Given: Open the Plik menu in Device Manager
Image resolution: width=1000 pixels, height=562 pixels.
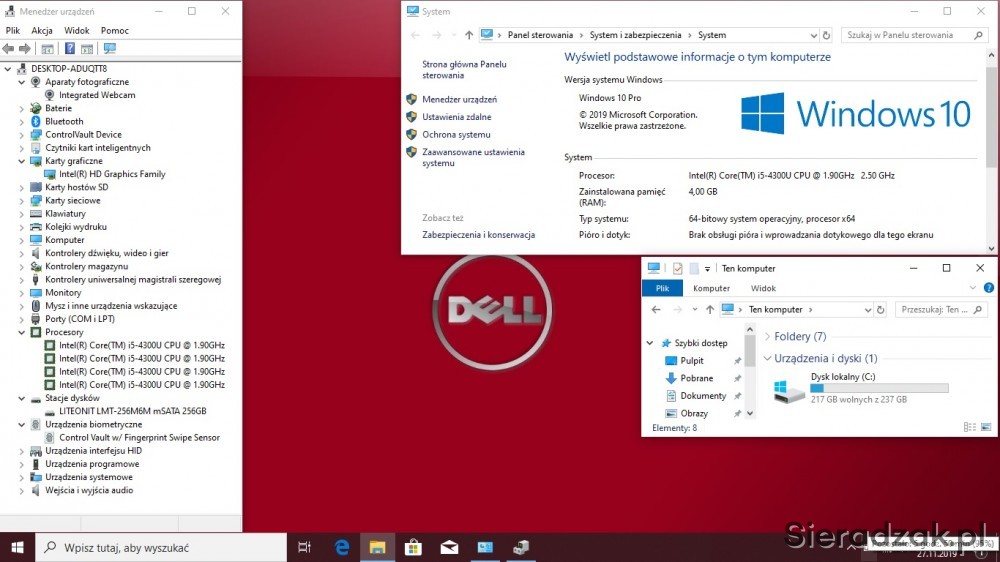Looking at the screenshot, I should (13, 31).
